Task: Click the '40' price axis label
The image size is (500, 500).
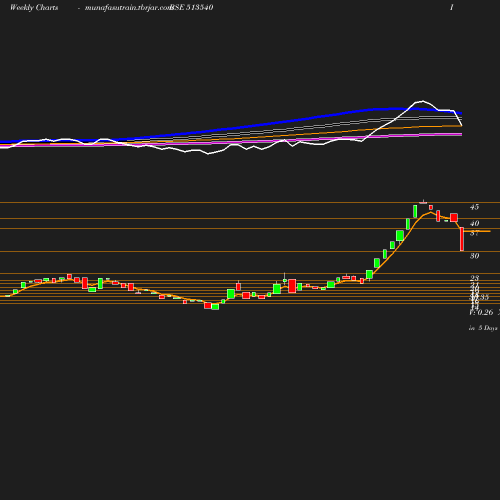Action: pyautogui.click(x=474, y=223)
